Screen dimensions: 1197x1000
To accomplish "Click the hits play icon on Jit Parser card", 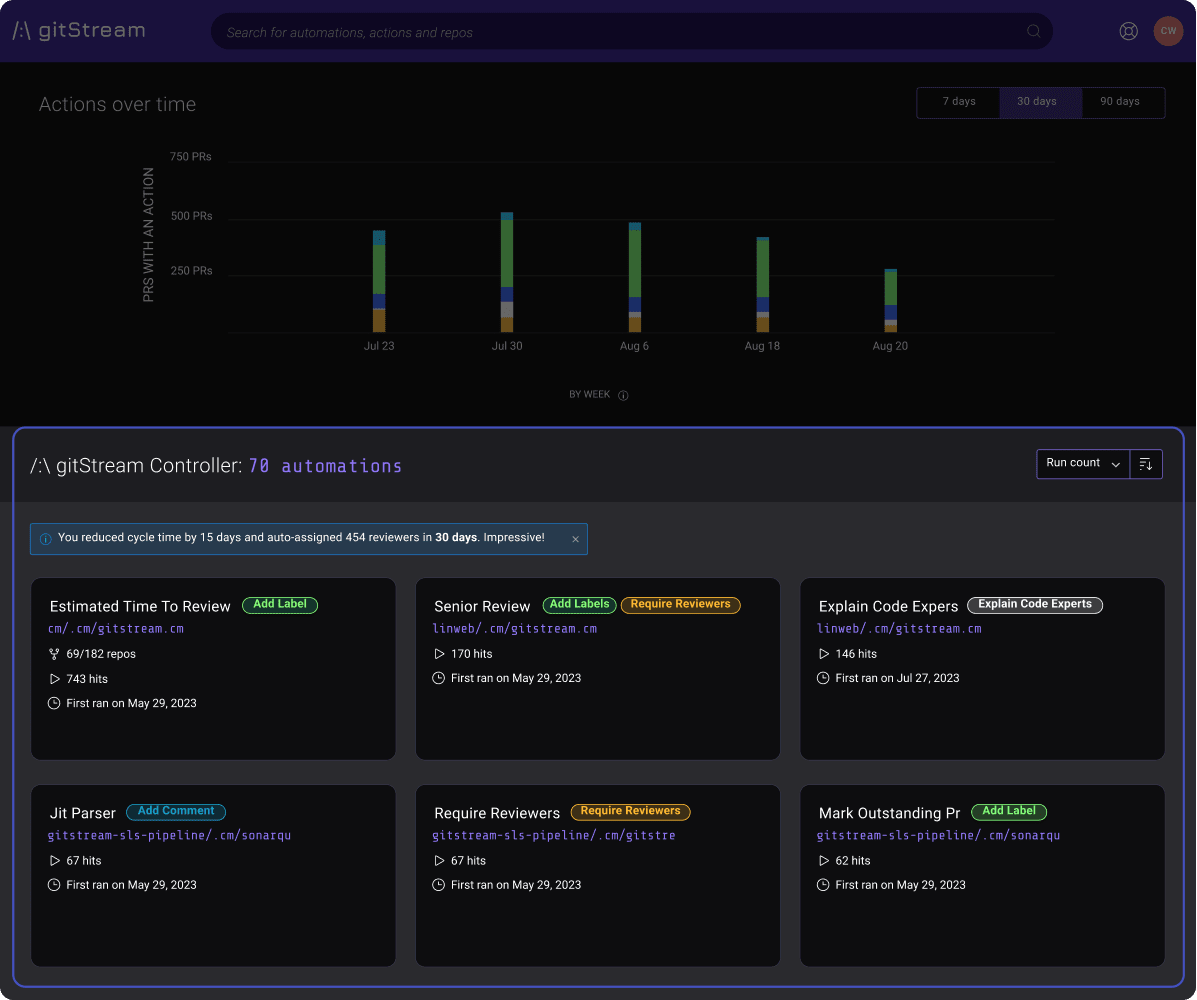I will click(55, 860).
